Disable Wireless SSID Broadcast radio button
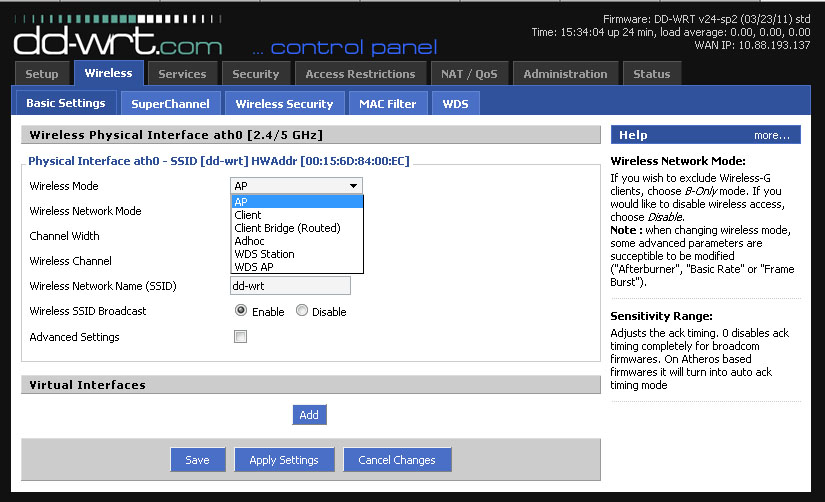The width and height of the screenshot is (825, 502). (x=301, y=310)
